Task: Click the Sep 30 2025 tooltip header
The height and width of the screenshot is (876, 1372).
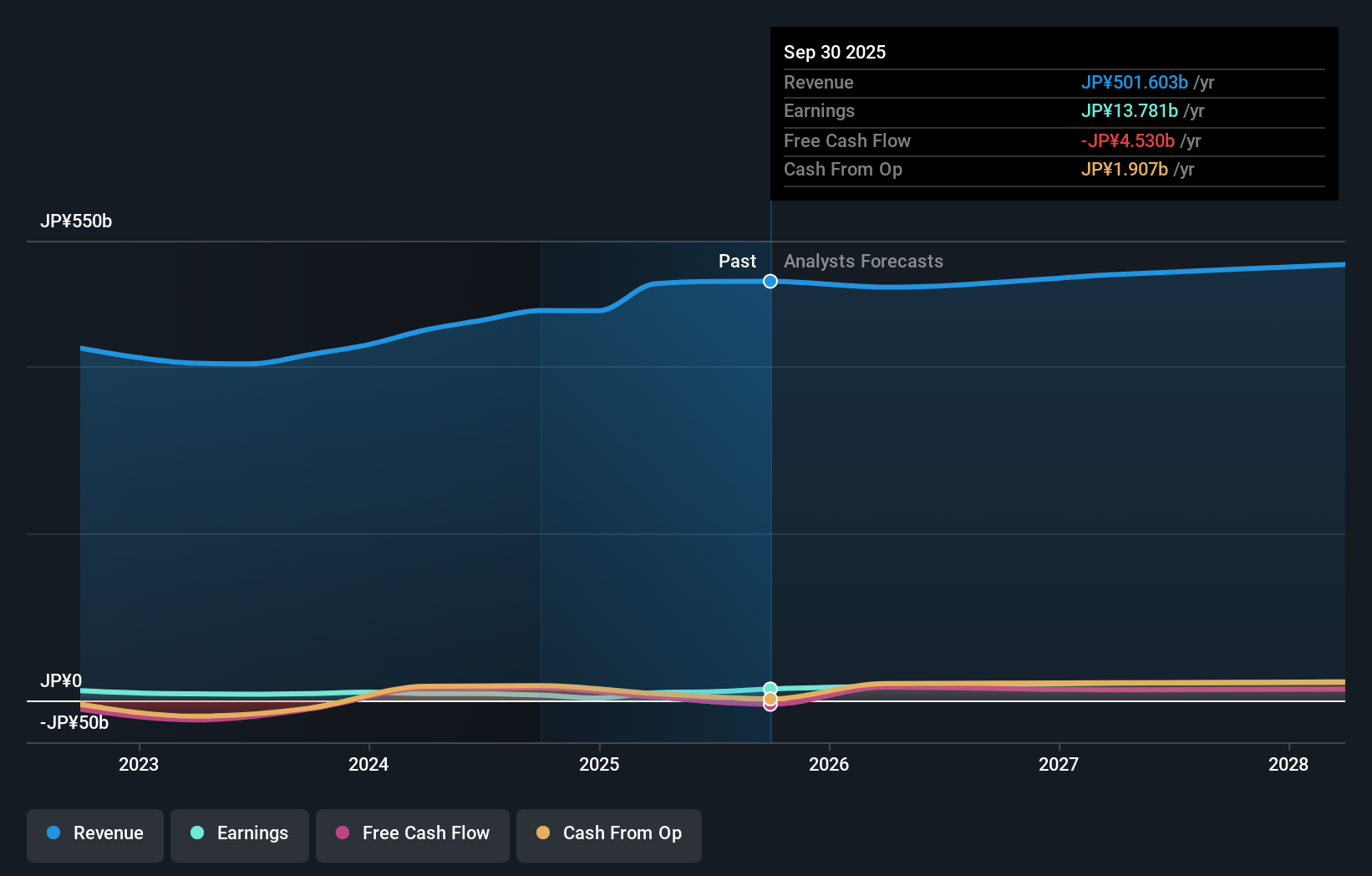Action: [x=834, y=52]
